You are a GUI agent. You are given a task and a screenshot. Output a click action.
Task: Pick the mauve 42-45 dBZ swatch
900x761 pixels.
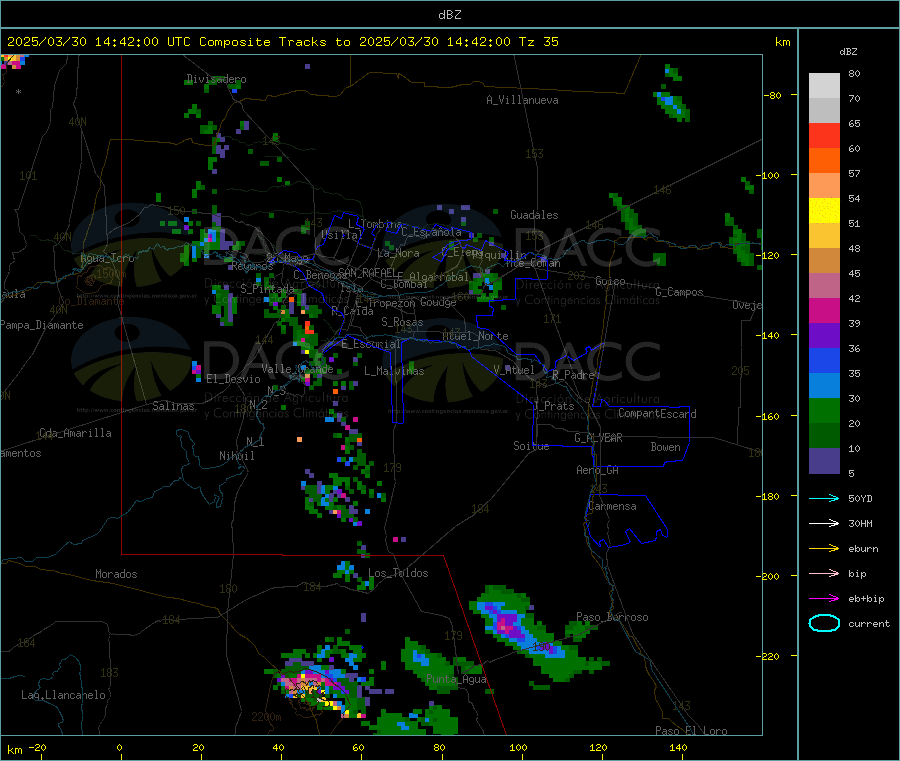click(824, 286)
